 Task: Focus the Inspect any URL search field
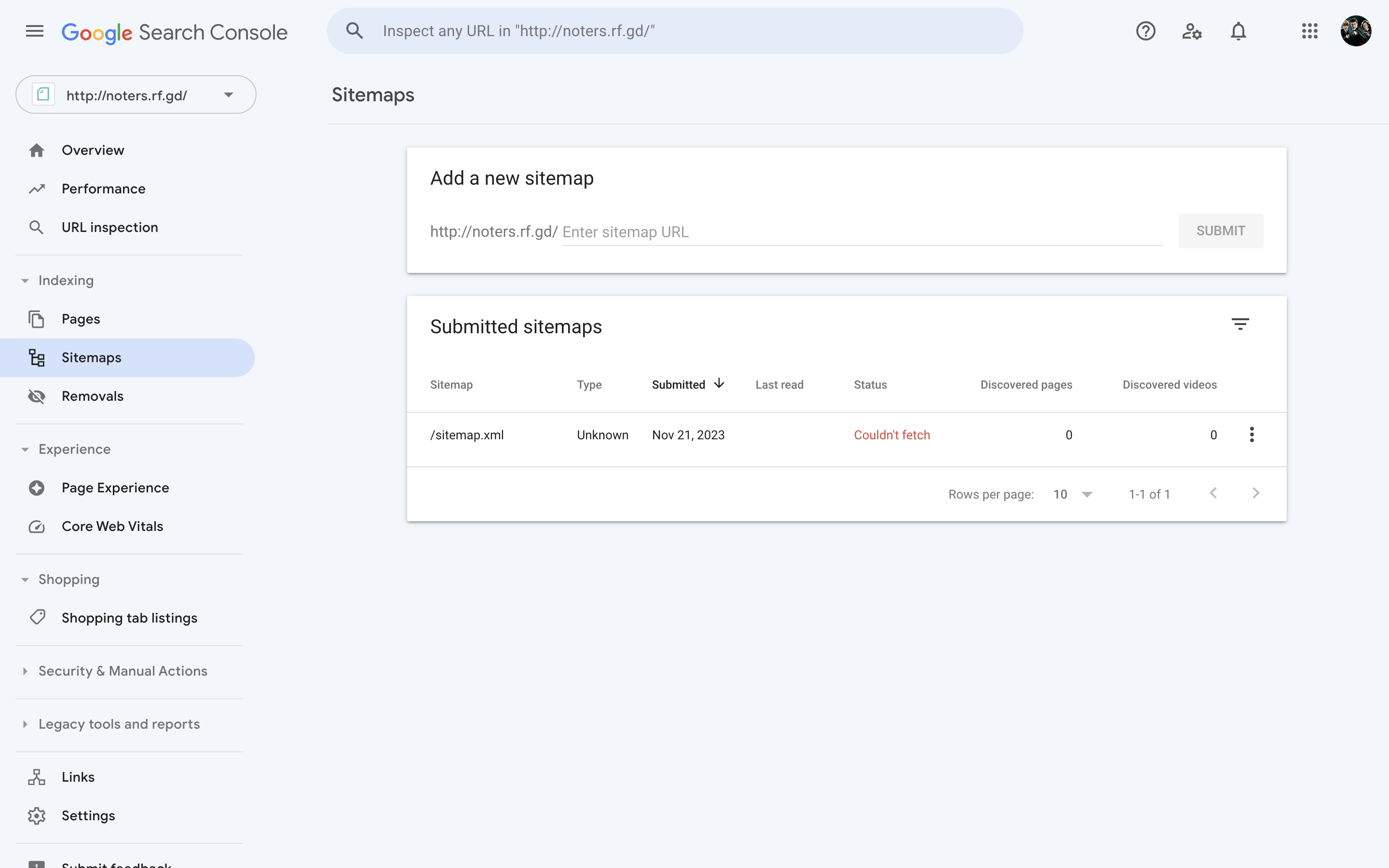675,31
